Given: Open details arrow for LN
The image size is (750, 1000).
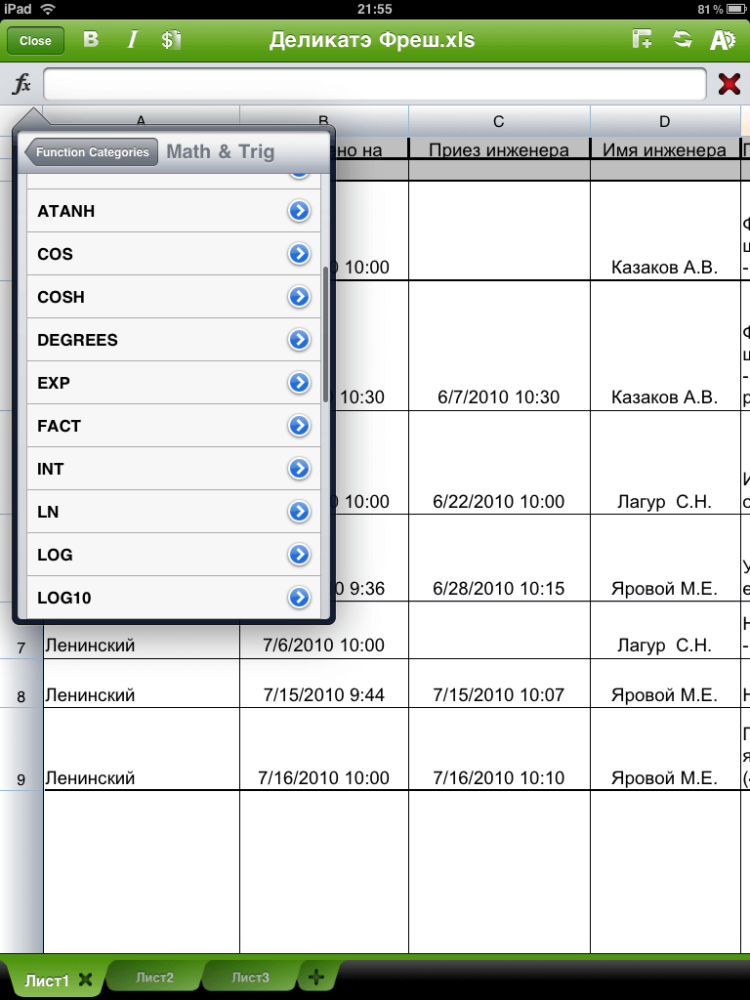Looking at the screenshot, I should coord(298,511).
